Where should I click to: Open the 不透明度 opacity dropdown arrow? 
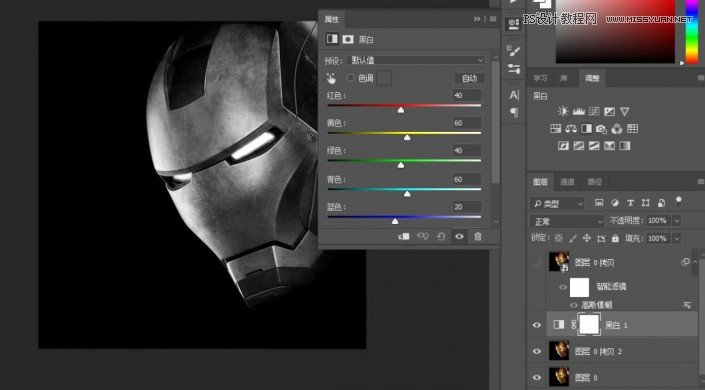676,221
